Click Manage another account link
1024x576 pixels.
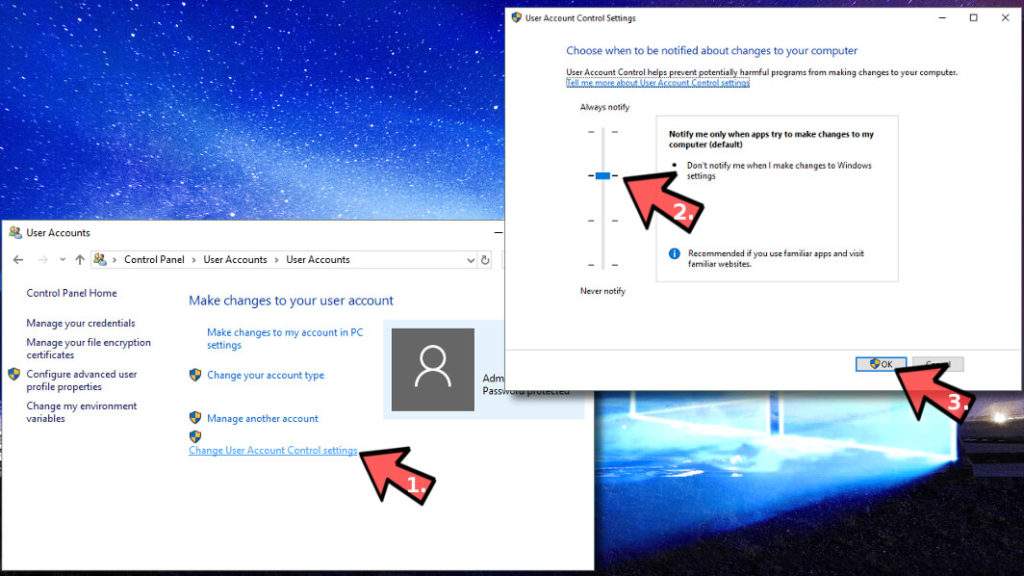(x=263, y=418)
